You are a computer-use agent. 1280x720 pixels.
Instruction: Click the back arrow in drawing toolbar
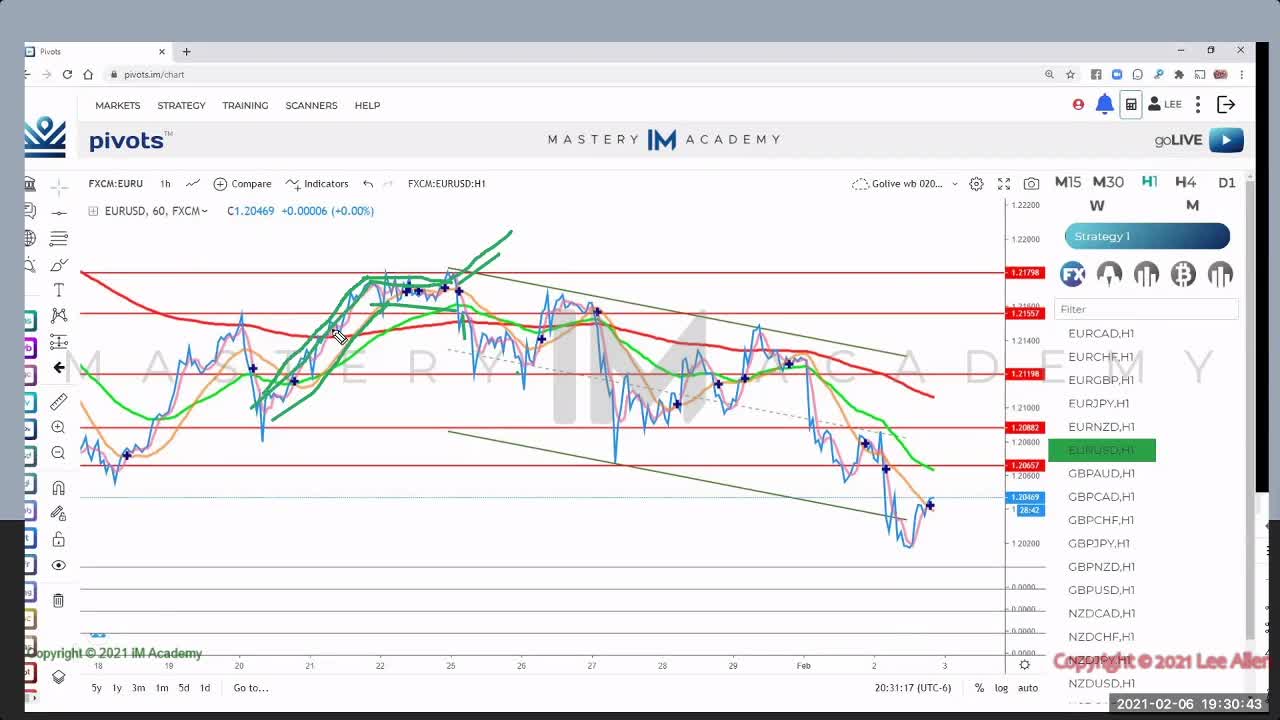click(x=59, y=368)
